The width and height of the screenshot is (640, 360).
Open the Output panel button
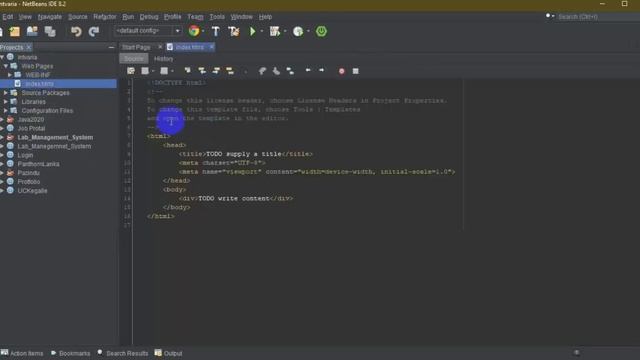coord(169,353)
